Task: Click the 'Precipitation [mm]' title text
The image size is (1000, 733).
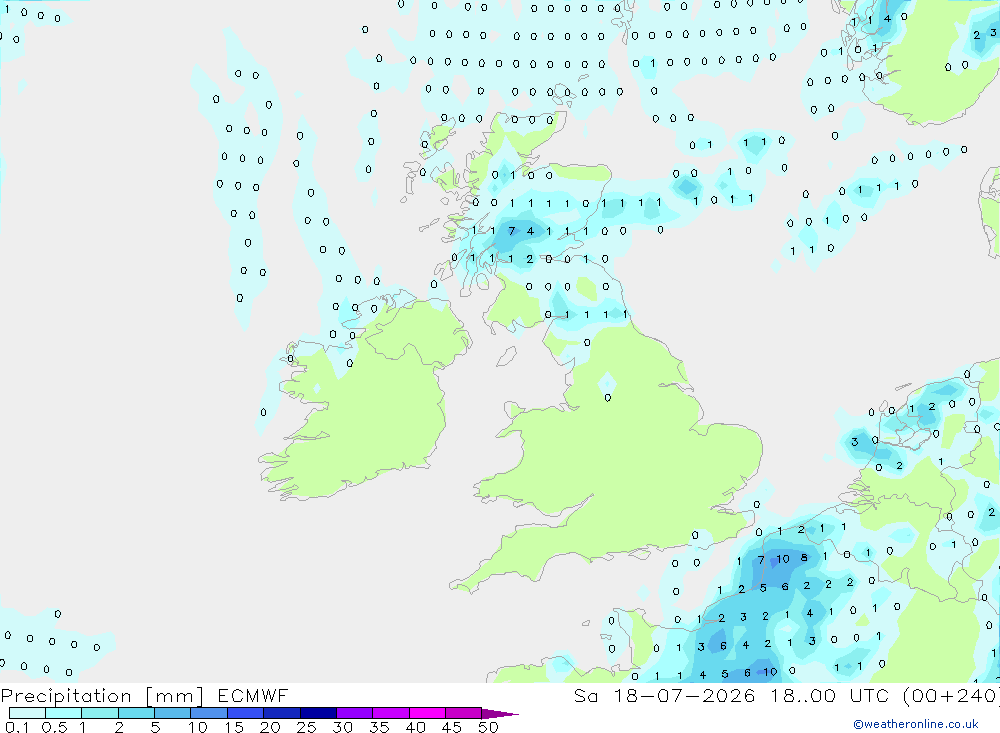Action: [x=102, y=696]
